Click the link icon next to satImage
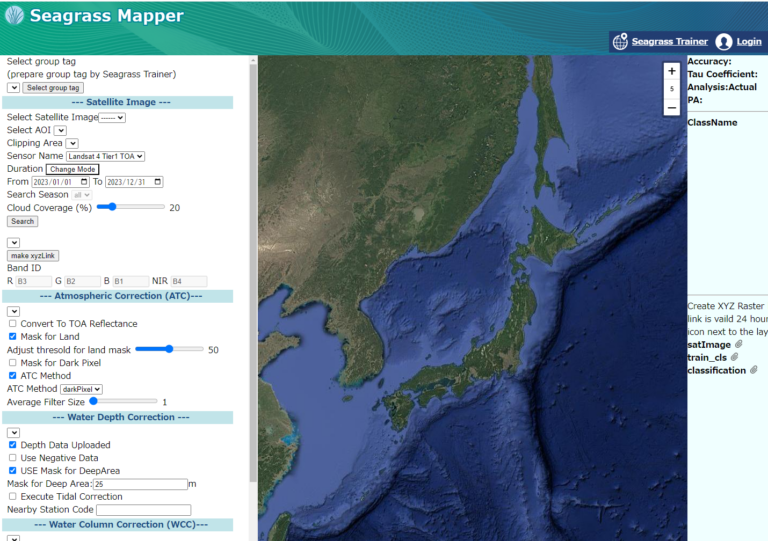 [x=738, y=344]
